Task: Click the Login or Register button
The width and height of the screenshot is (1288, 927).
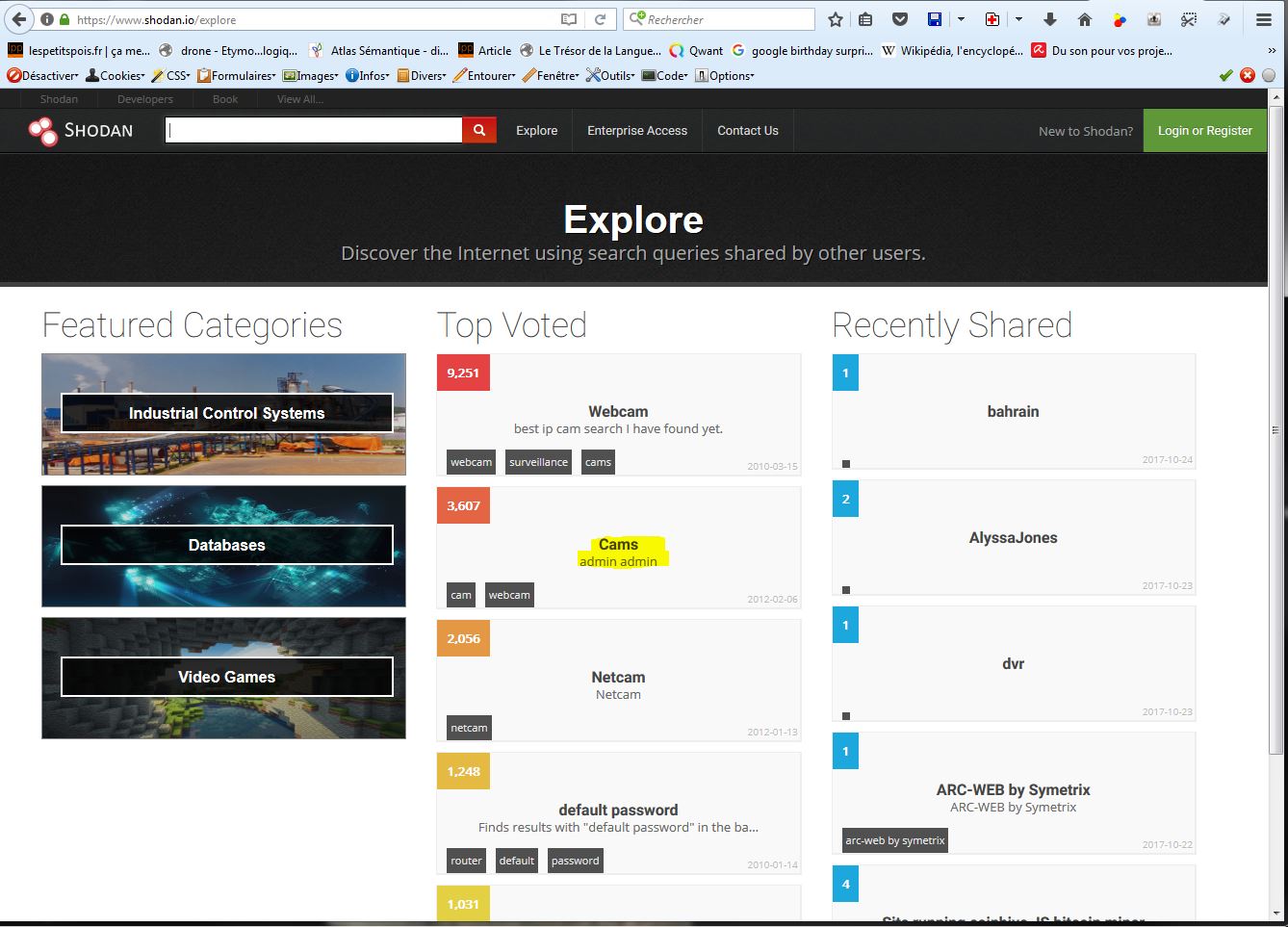Action: (x=1204, y=131)
